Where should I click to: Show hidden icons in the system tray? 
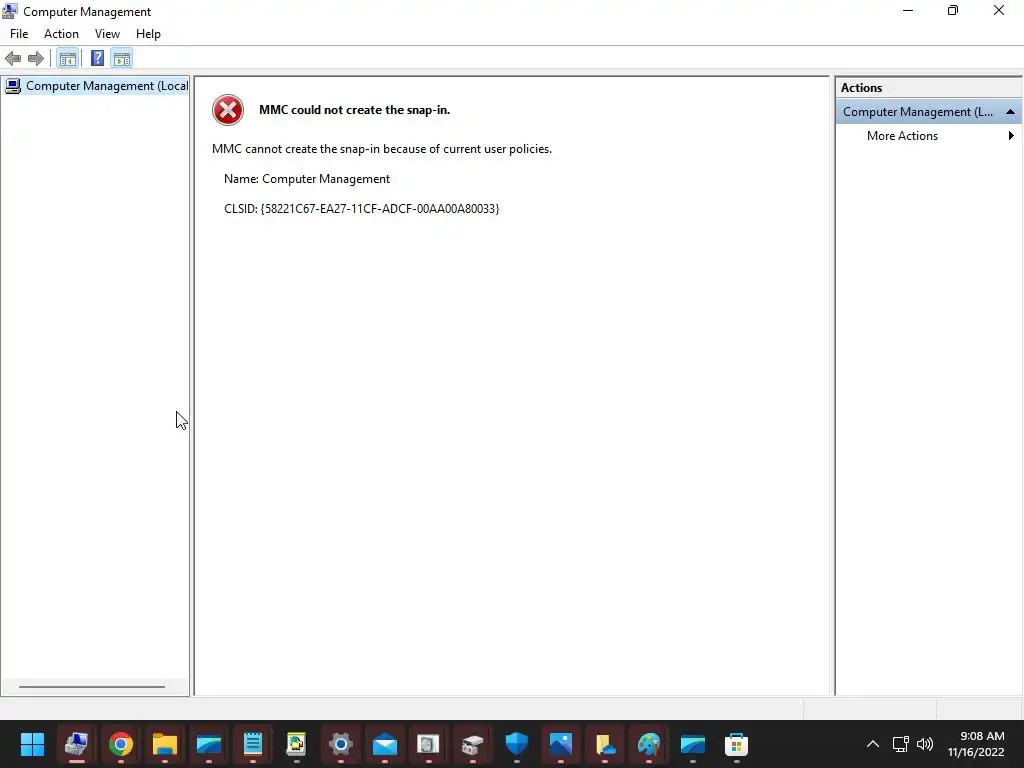tap(872, 744)
